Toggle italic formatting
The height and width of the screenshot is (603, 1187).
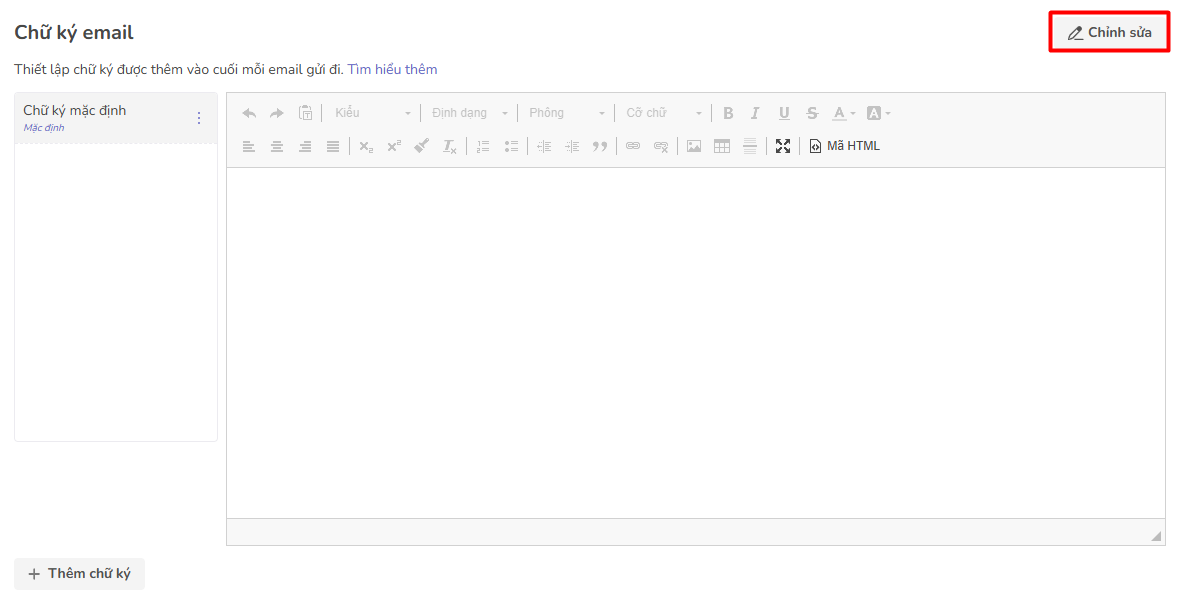coord(756,113)
